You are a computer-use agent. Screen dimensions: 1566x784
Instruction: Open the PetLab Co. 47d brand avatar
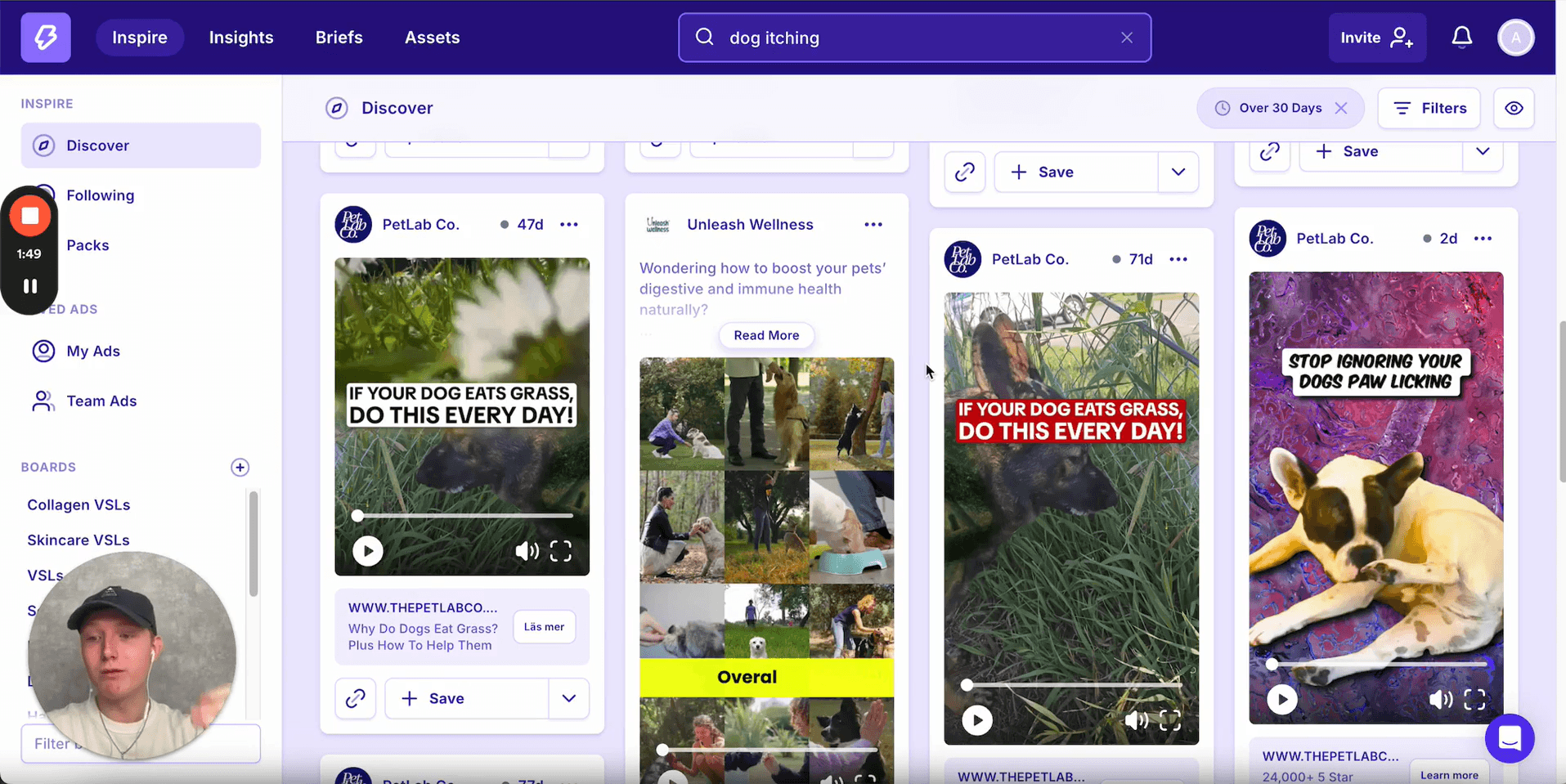pyautogui.click(x=353, y=225)
